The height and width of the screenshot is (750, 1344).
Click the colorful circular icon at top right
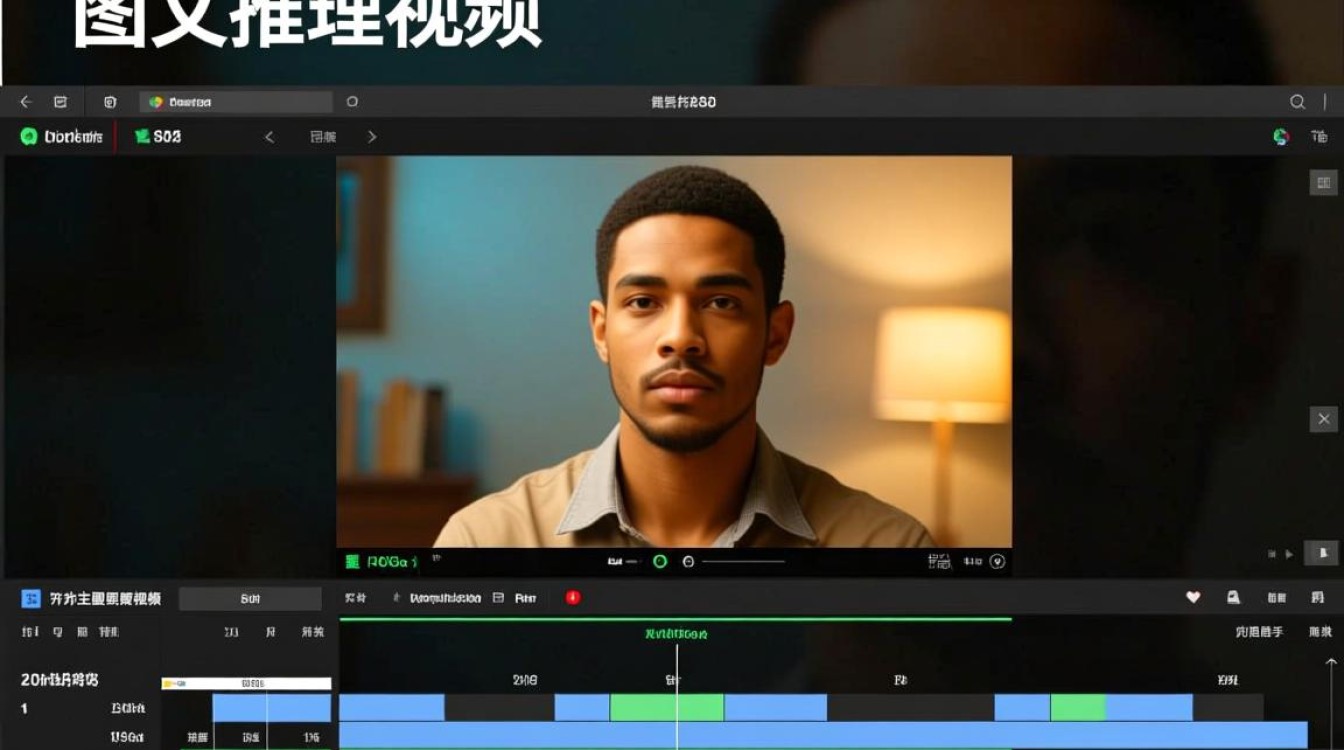[x=1281, y=137]
